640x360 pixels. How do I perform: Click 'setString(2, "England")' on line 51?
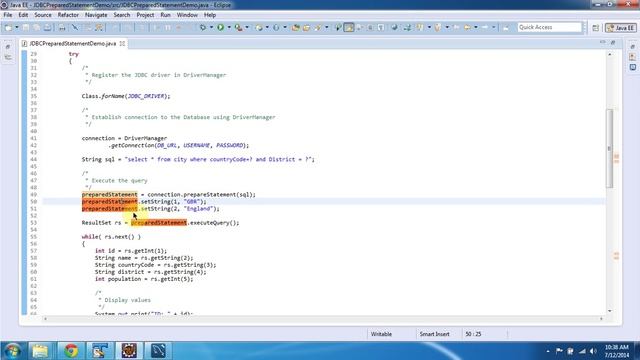click(x=180, y=209)
